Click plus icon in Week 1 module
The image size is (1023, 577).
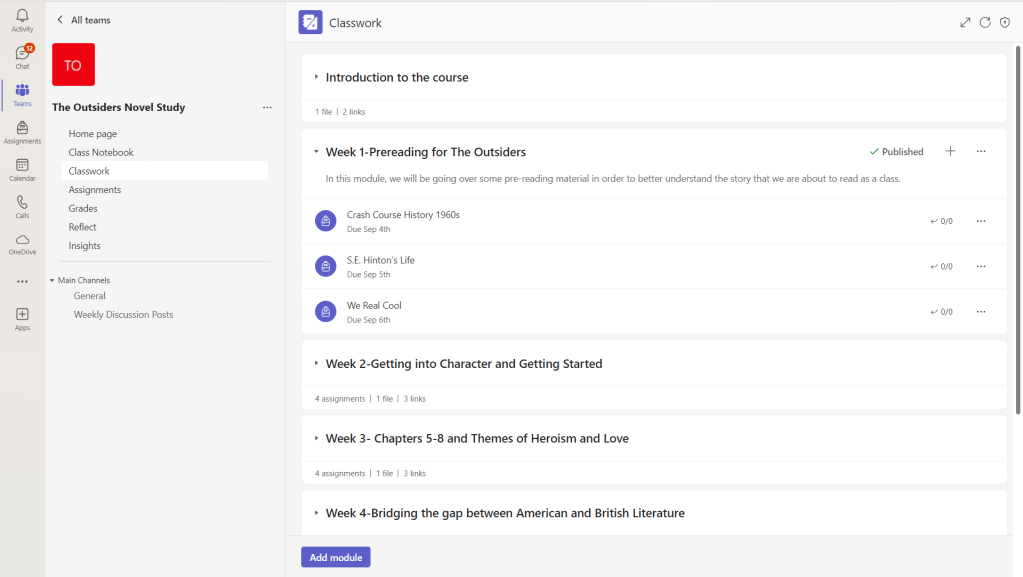950,152
